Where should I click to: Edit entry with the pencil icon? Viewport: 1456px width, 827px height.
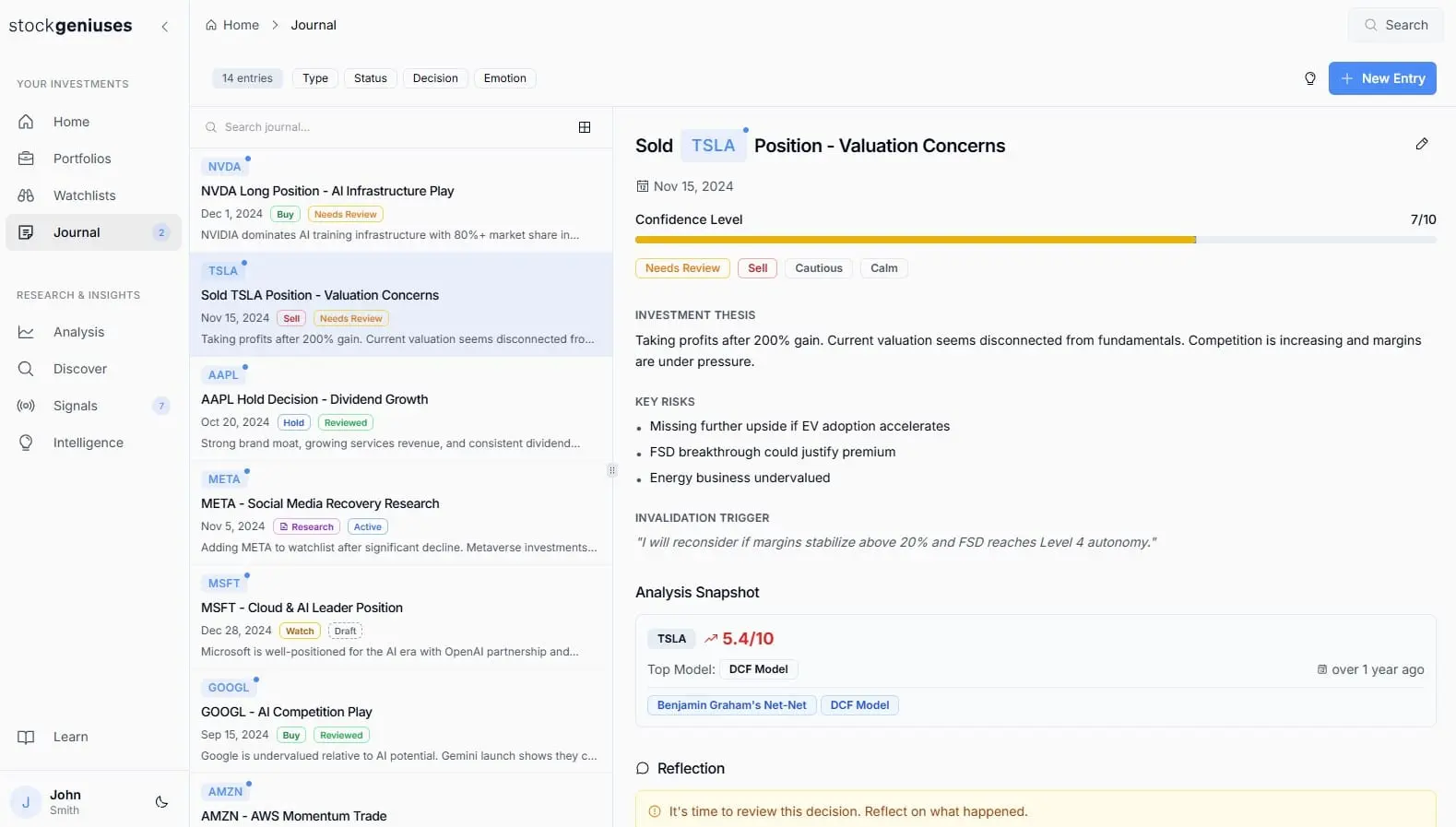pos(1422,144)
